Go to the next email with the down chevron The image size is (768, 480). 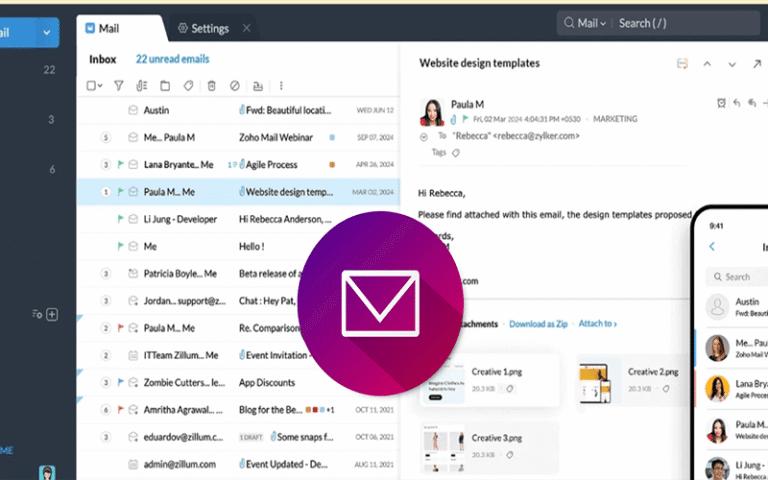(x=732, y=64)
